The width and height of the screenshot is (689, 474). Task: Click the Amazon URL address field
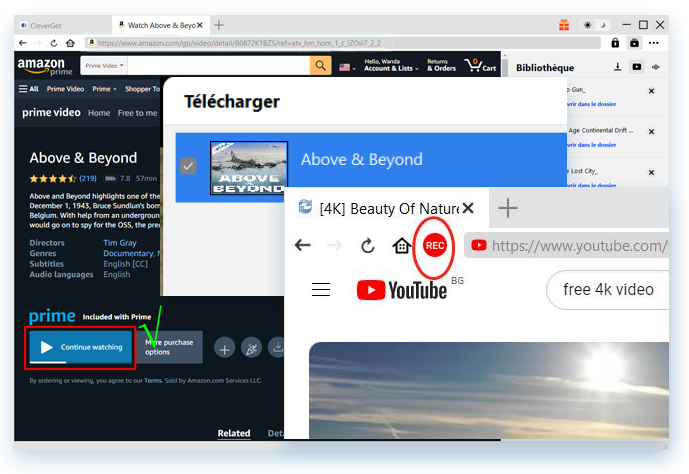coord(343,43)
